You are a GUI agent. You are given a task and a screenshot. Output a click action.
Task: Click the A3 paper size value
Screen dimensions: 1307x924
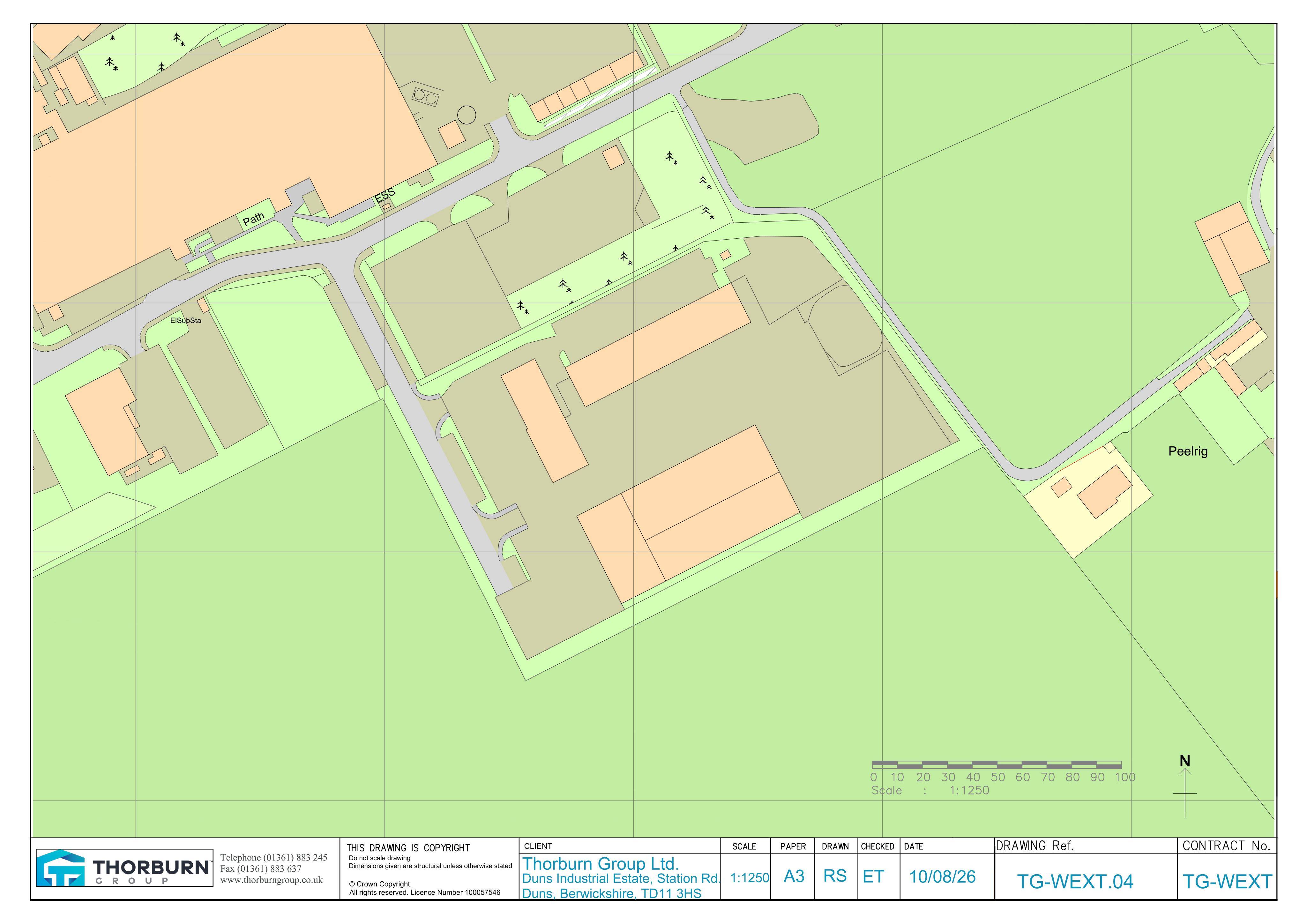click(x=794, y=876)
